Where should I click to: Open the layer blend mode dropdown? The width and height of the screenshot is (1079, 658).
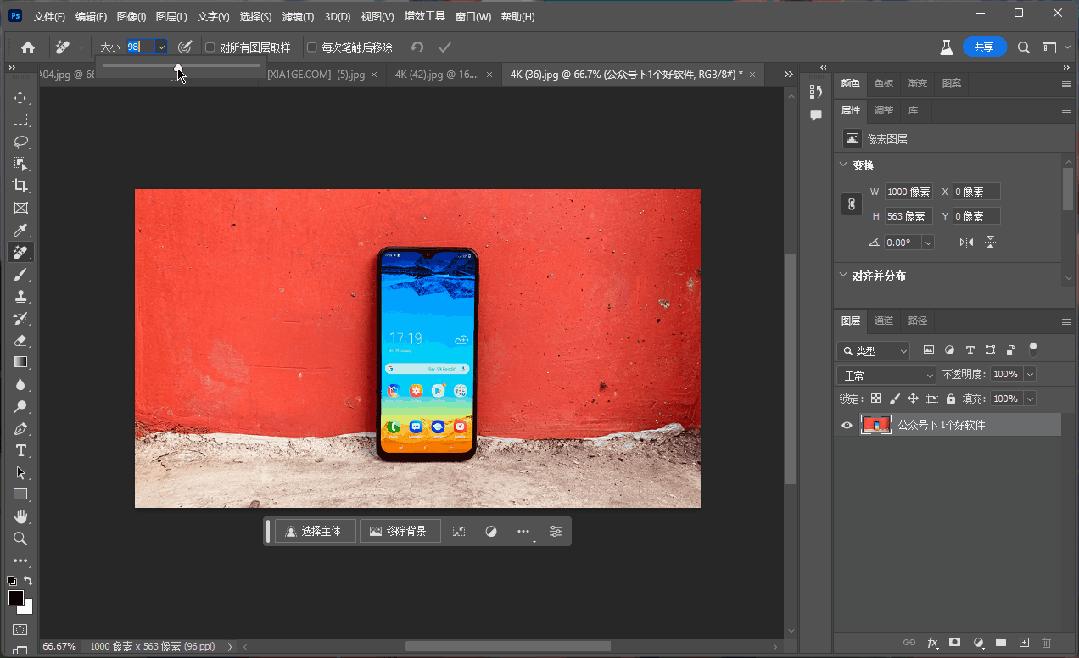(886, 373)
